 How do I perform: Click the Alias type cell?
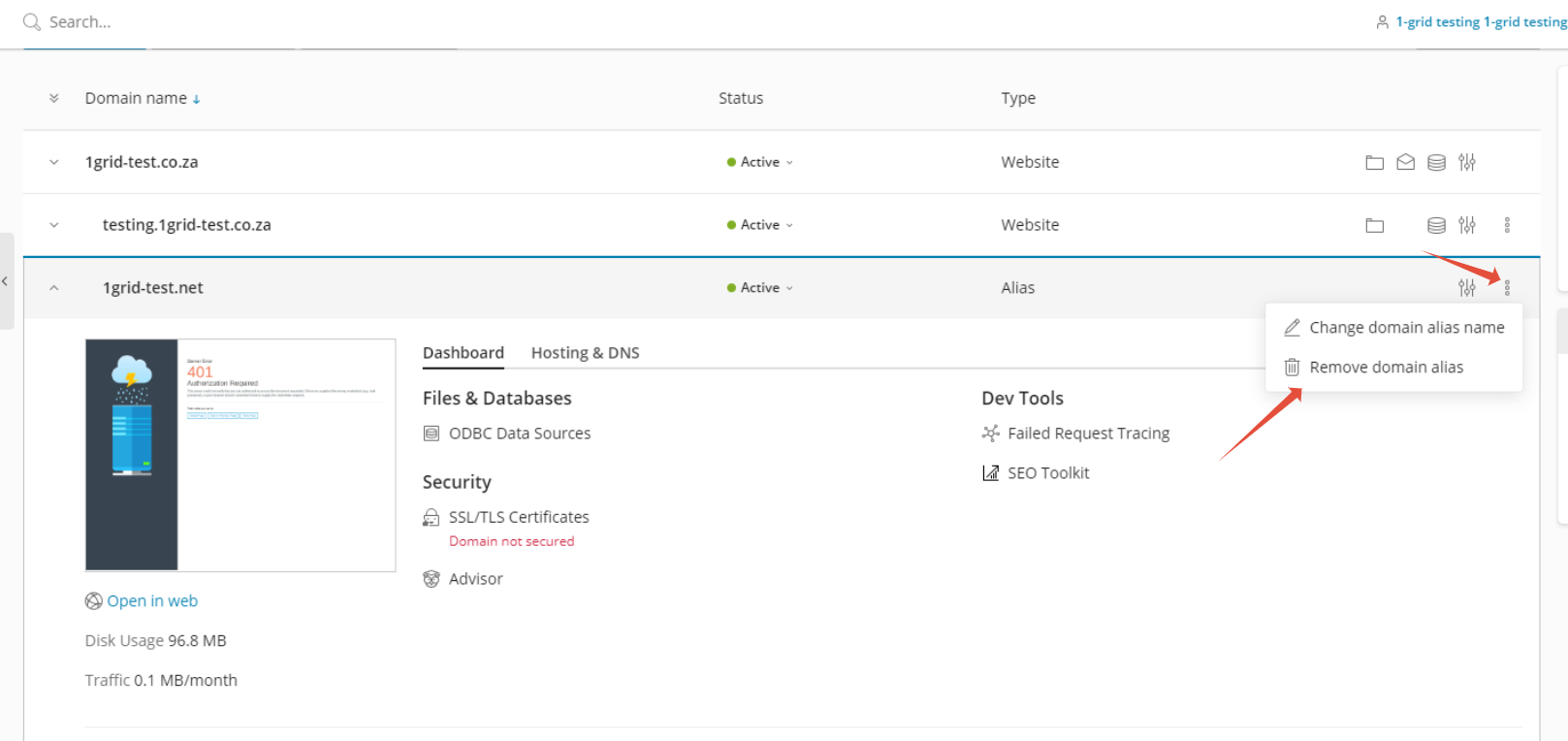tap(1018, 288)
